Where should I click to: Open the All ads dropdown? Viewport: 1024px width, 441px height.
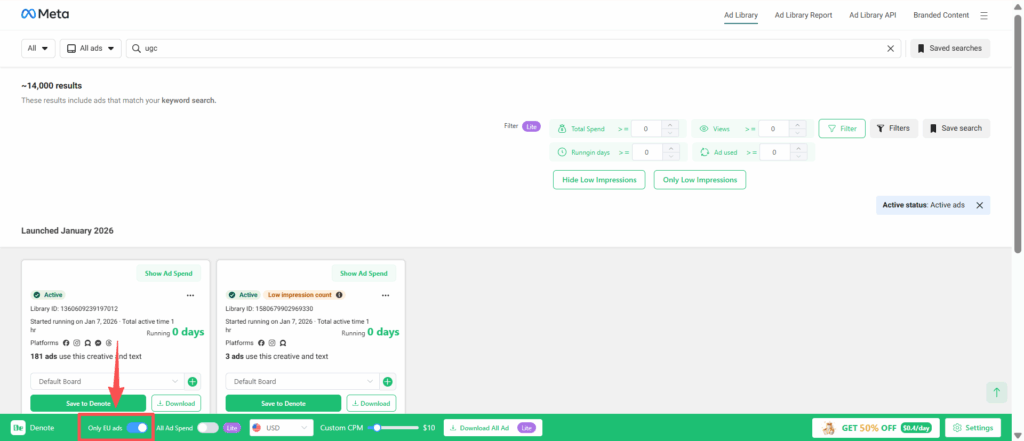point(90,48)
